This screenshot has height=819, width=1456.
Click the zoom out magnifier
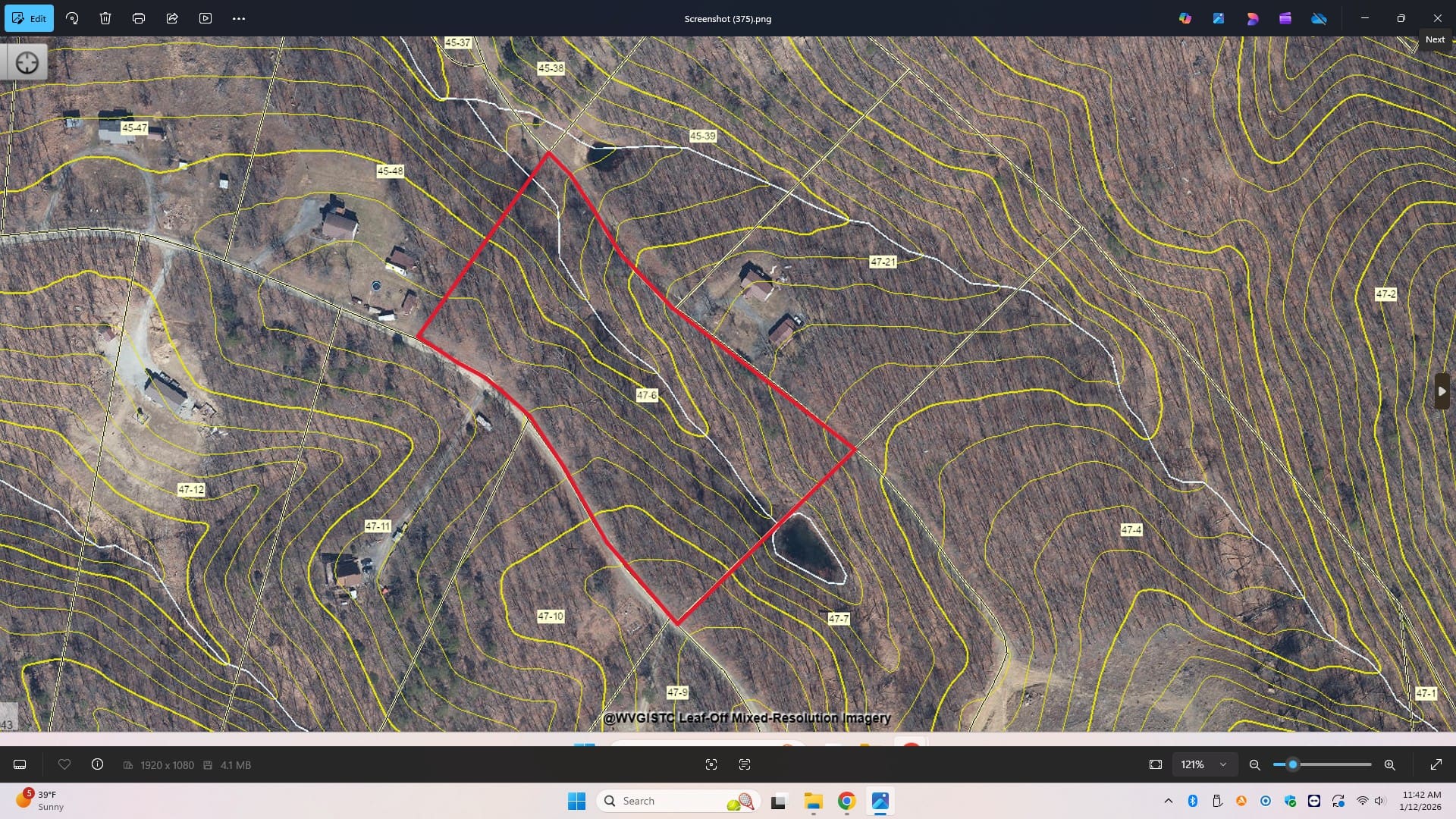[x=1254, y=764]
